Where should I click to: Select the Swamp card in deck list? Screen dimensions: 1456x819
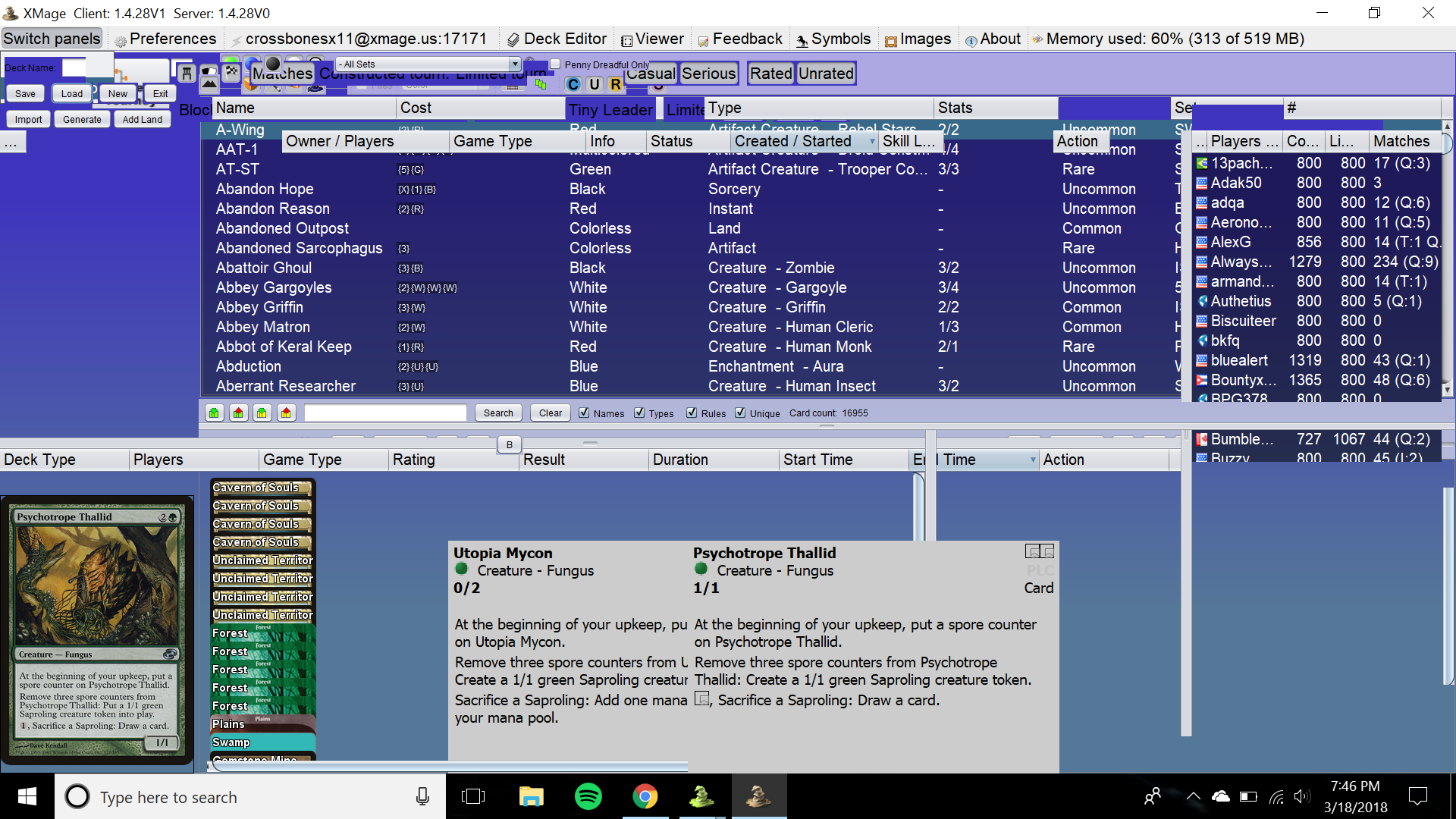click(262, 742)
